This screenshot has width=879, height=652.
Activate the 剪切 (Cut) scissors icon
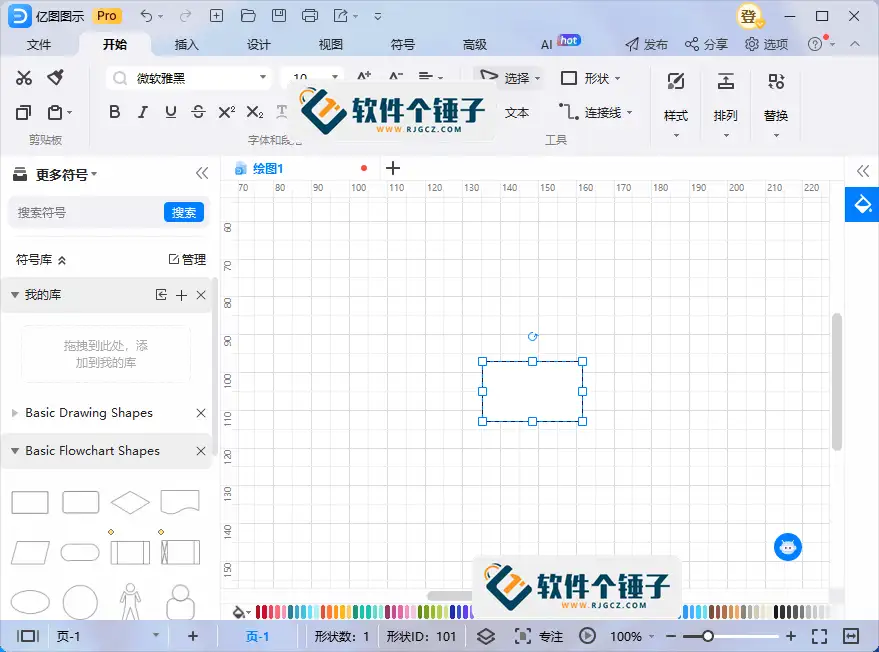tap(24, 77)
